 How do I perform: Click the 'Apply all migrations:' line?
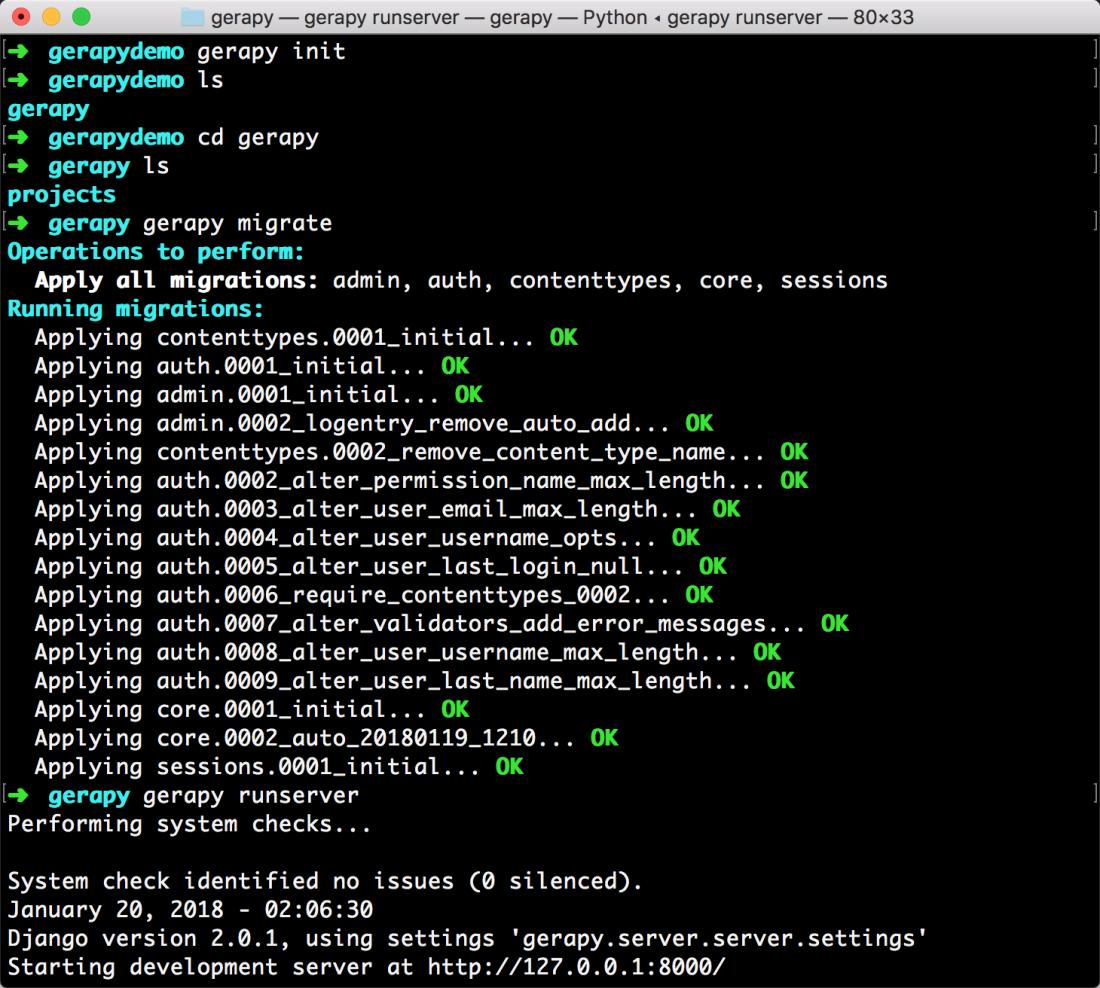click(x=462, y=281)
